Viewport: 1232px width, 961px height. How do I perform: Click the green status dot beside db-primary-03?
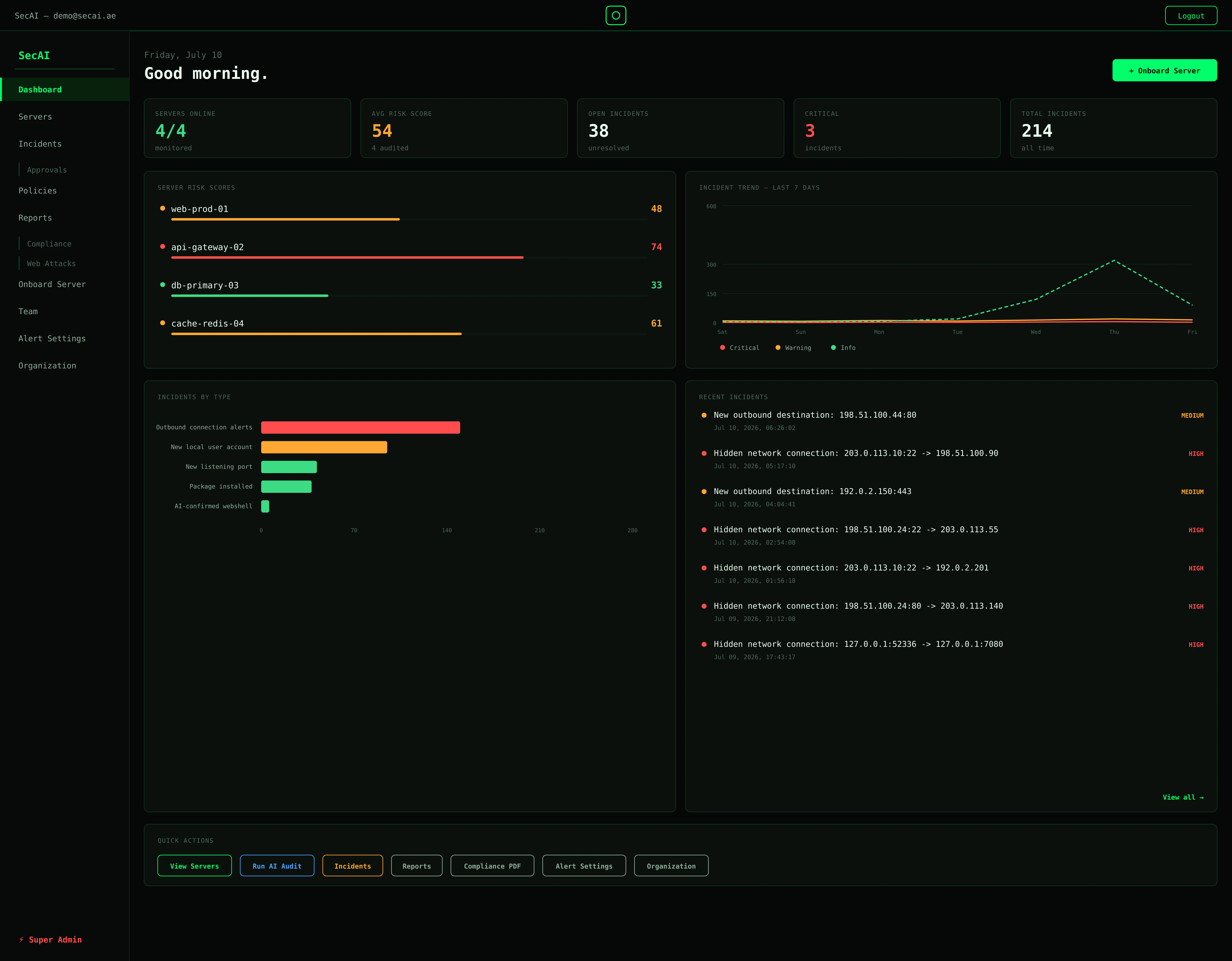(x=162, y=285)
